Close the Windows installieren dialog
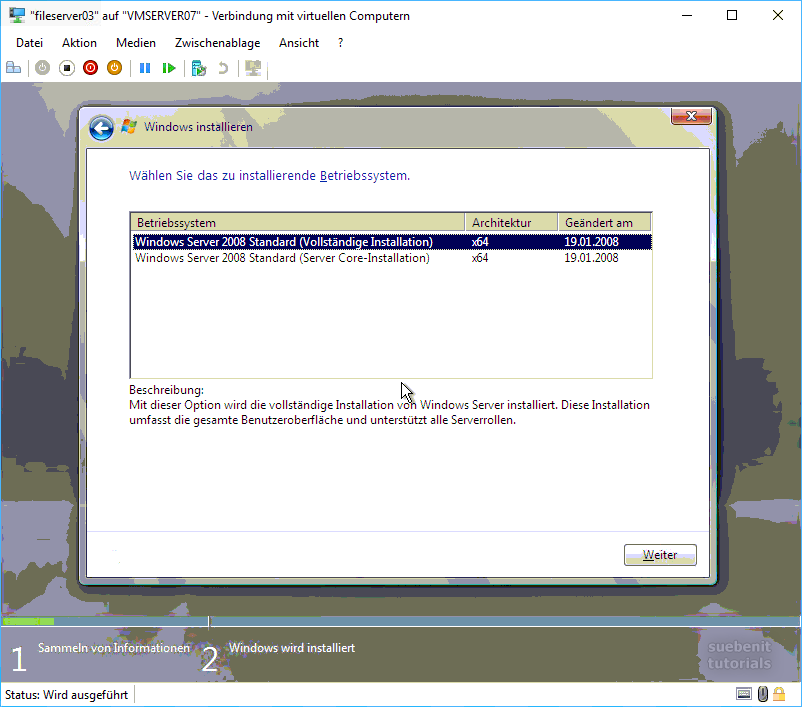 click(x=691, y=116)
